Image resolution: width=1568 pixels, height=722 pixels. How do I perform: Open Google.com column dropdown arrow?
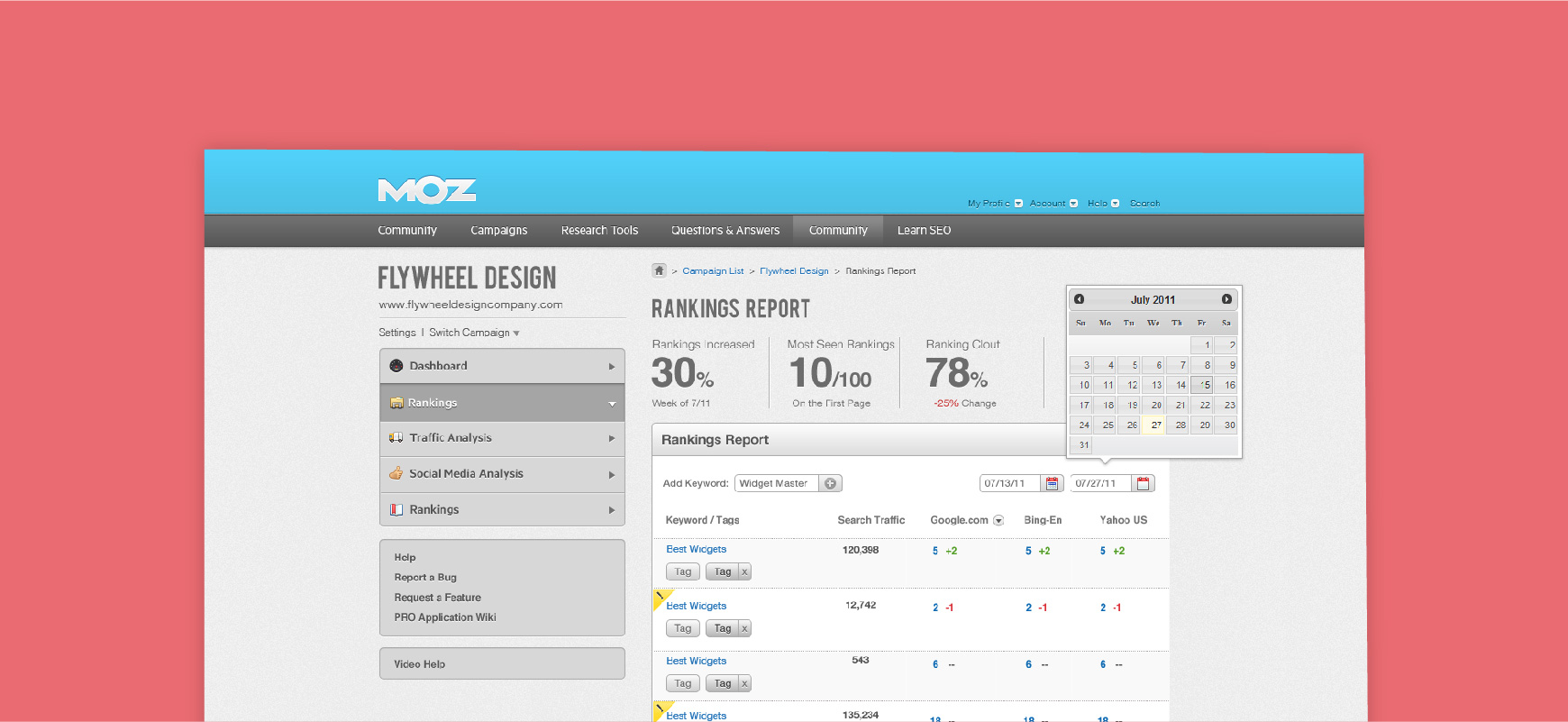pos(998,521)
